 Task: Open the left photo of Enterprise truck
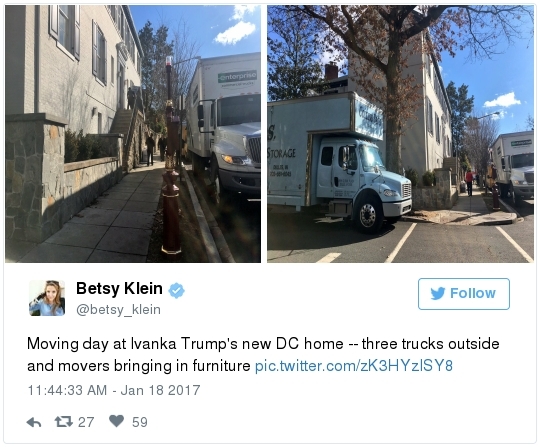click(x=133, y=134)
